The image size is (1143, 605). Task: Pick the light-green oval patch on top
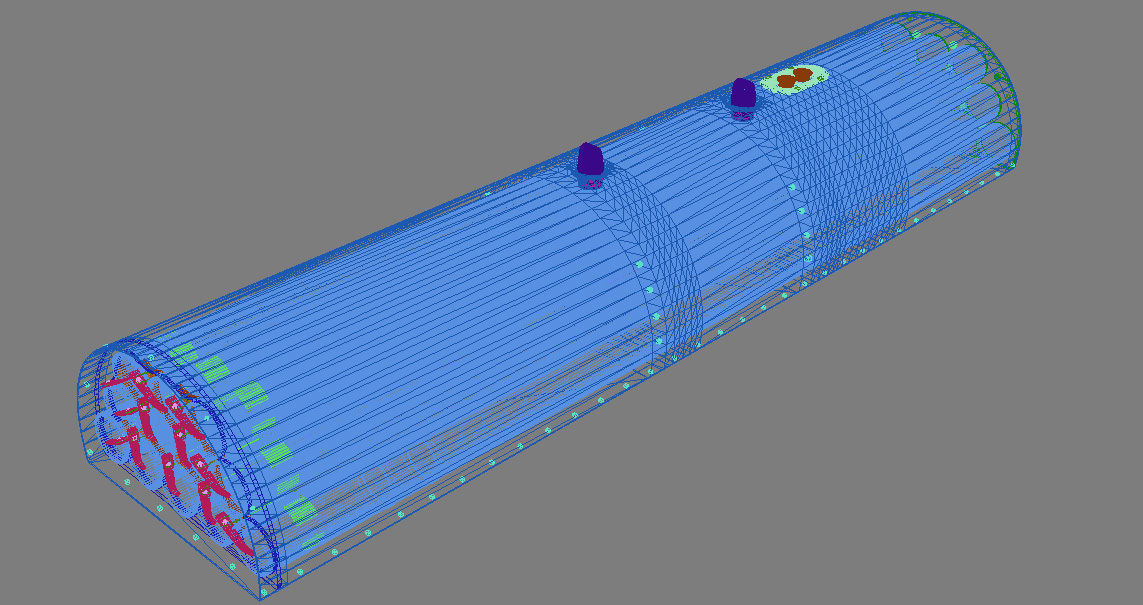tap(795, 77)
